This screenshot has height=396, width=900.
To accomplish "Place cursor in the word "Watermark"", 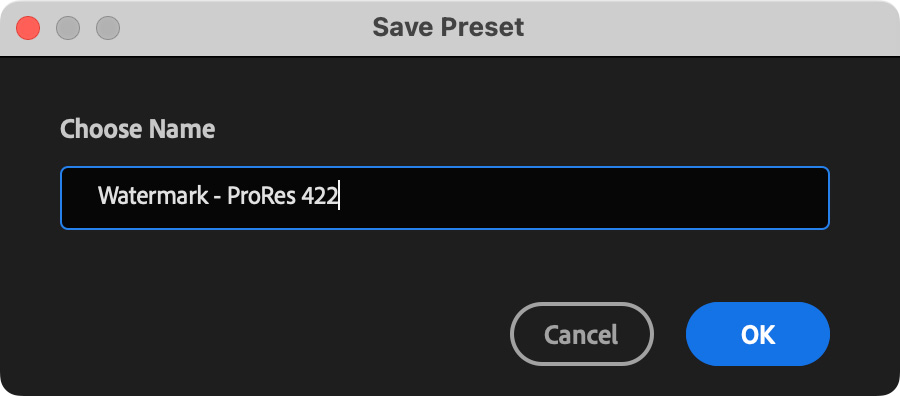I will click(153, 196).
